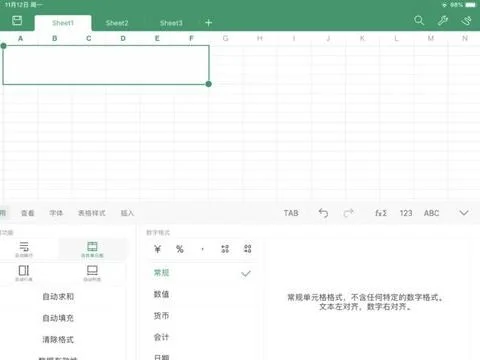480x360 pixels.
Task: Switch to the Sheet1 tab
Action: click(63, 23)
